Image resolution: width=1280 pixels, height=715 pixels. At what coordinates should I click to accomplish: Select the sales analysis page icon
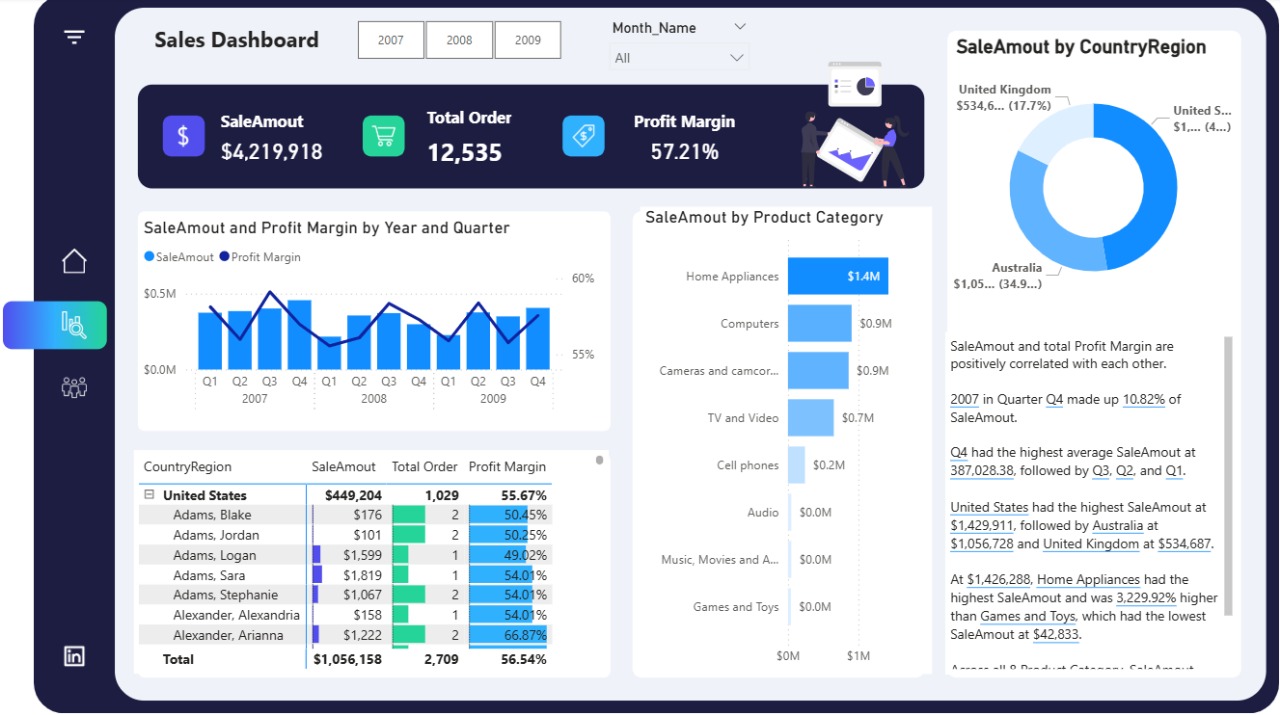point(74,324)
